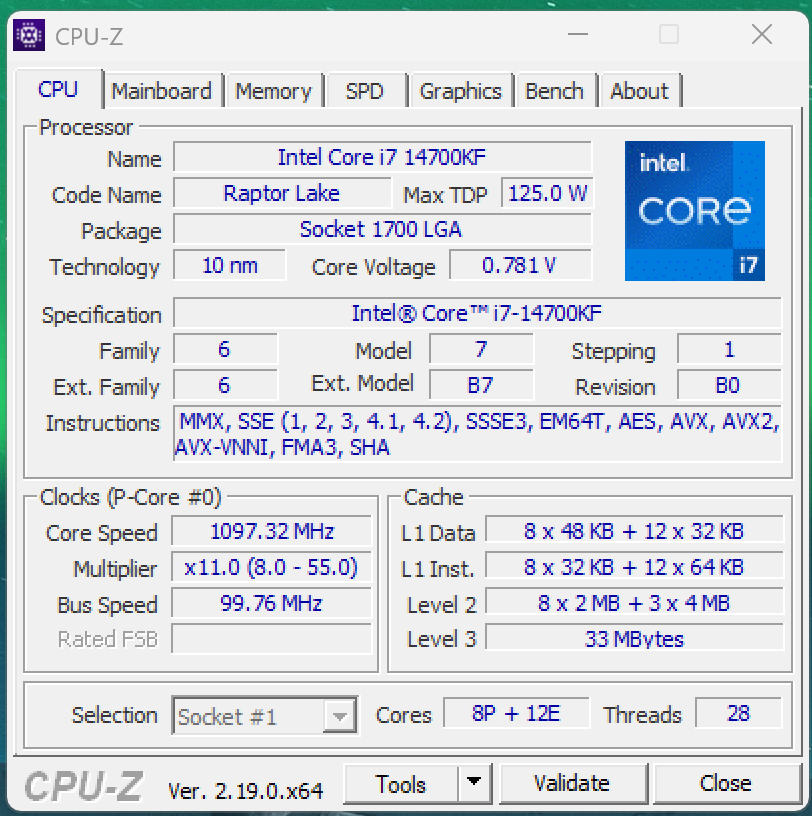Image resolution: width=812 pixels, height=816 pixels.
Task: Click the L1 Inst. cache value
Action: tap(634, 567)
